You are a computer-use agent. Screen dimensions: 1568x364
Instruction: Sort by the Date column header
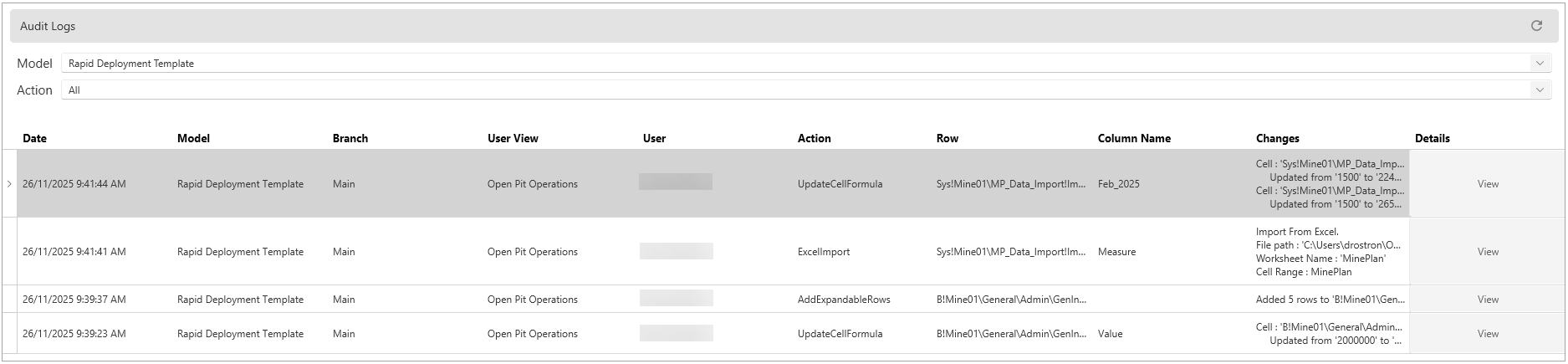(x=34, y=139)
